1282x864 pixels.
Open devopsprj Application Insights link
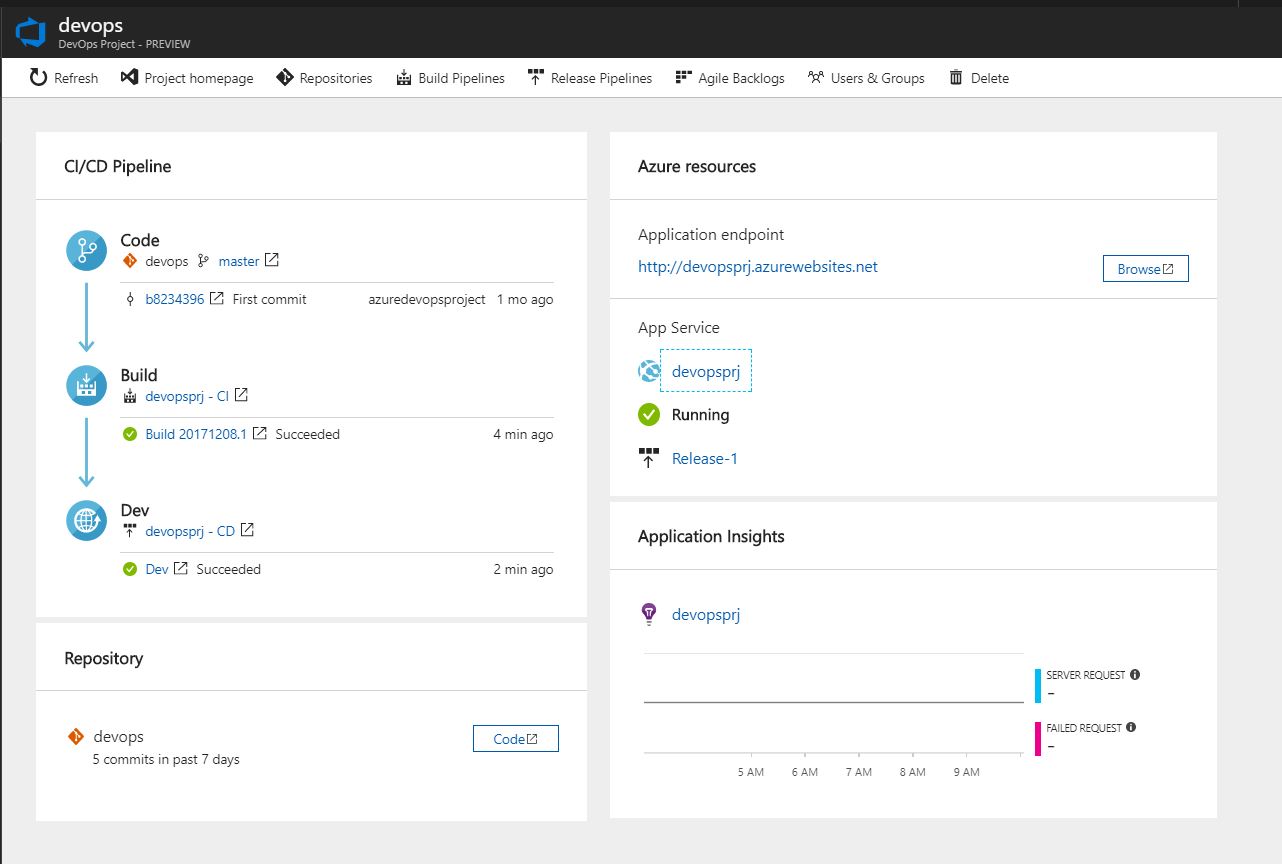coord(706,615)
